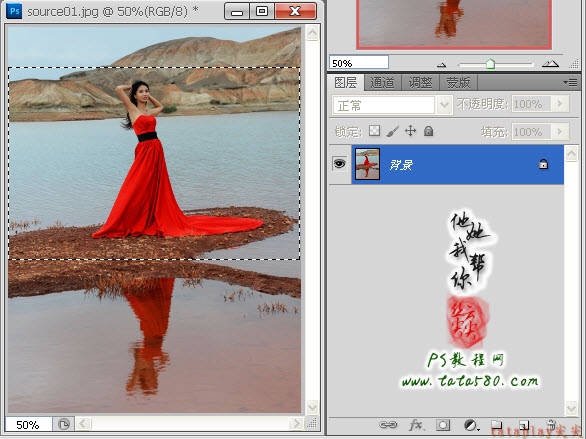Screen dimensions: 586x439
Task: Click layers panel scroll up arrow
Action: point(571,154)
